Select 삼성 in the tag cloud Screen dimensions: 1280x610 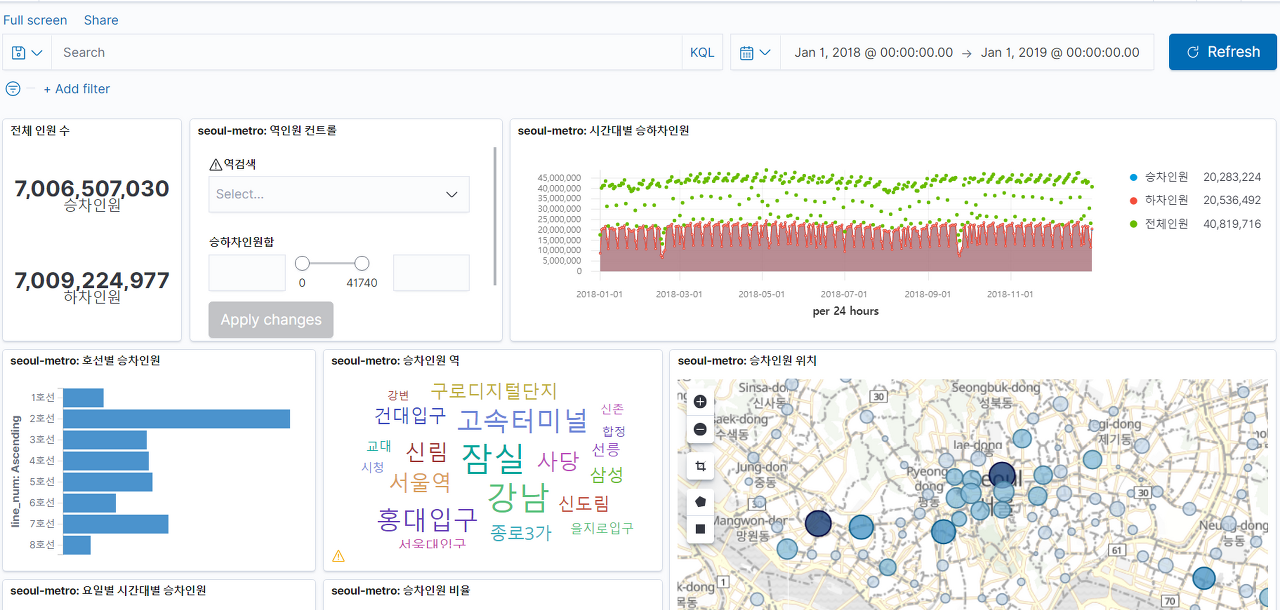point(607,475)
